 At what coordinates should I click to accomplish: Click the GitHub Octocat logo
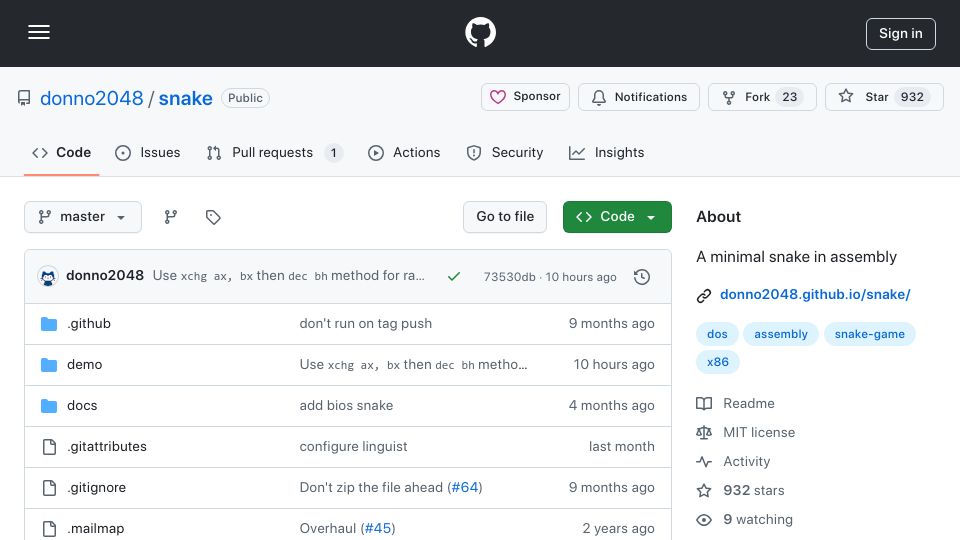tap(480, 32)
